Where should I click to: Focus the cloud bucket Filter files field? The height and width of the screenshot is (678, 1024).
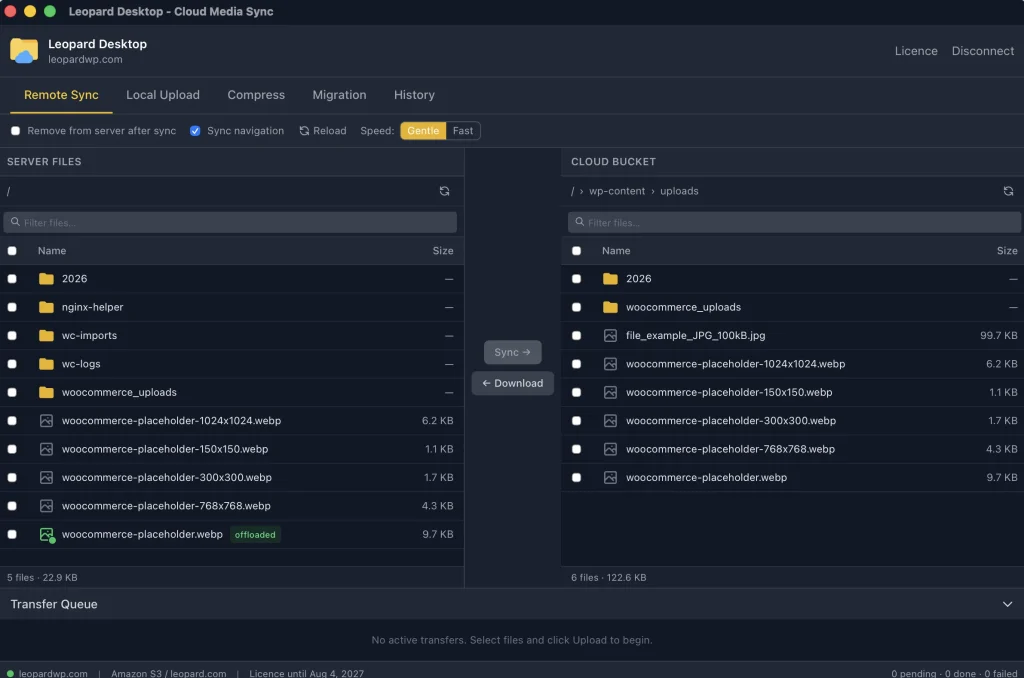(794, 222)
